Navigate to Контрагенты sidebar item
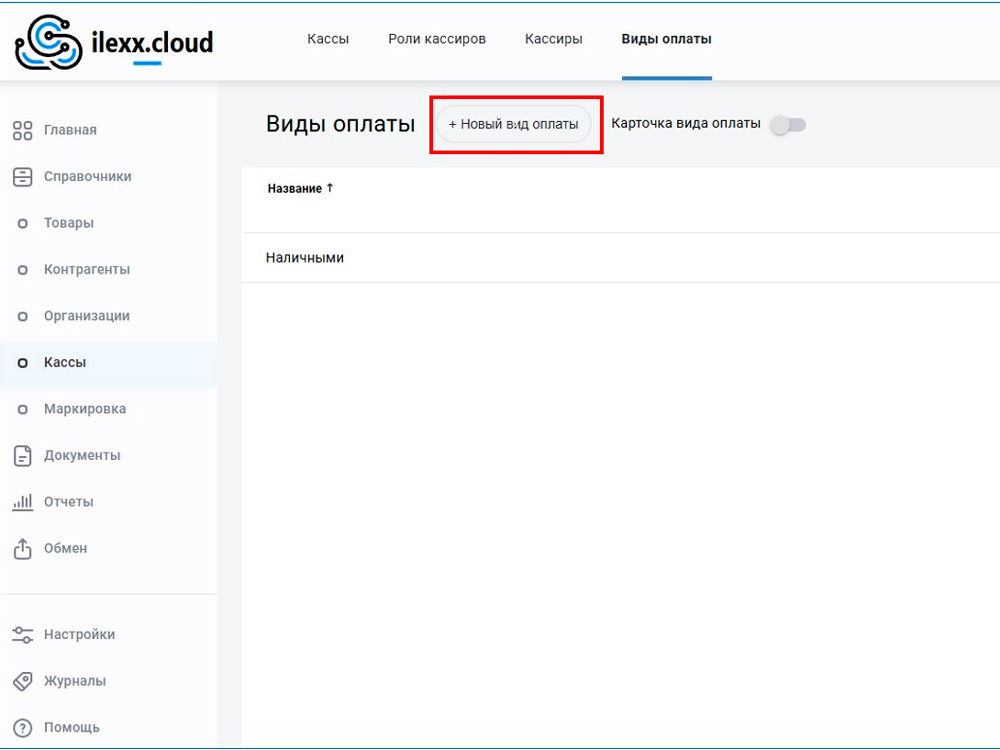 tap(87, 270)
